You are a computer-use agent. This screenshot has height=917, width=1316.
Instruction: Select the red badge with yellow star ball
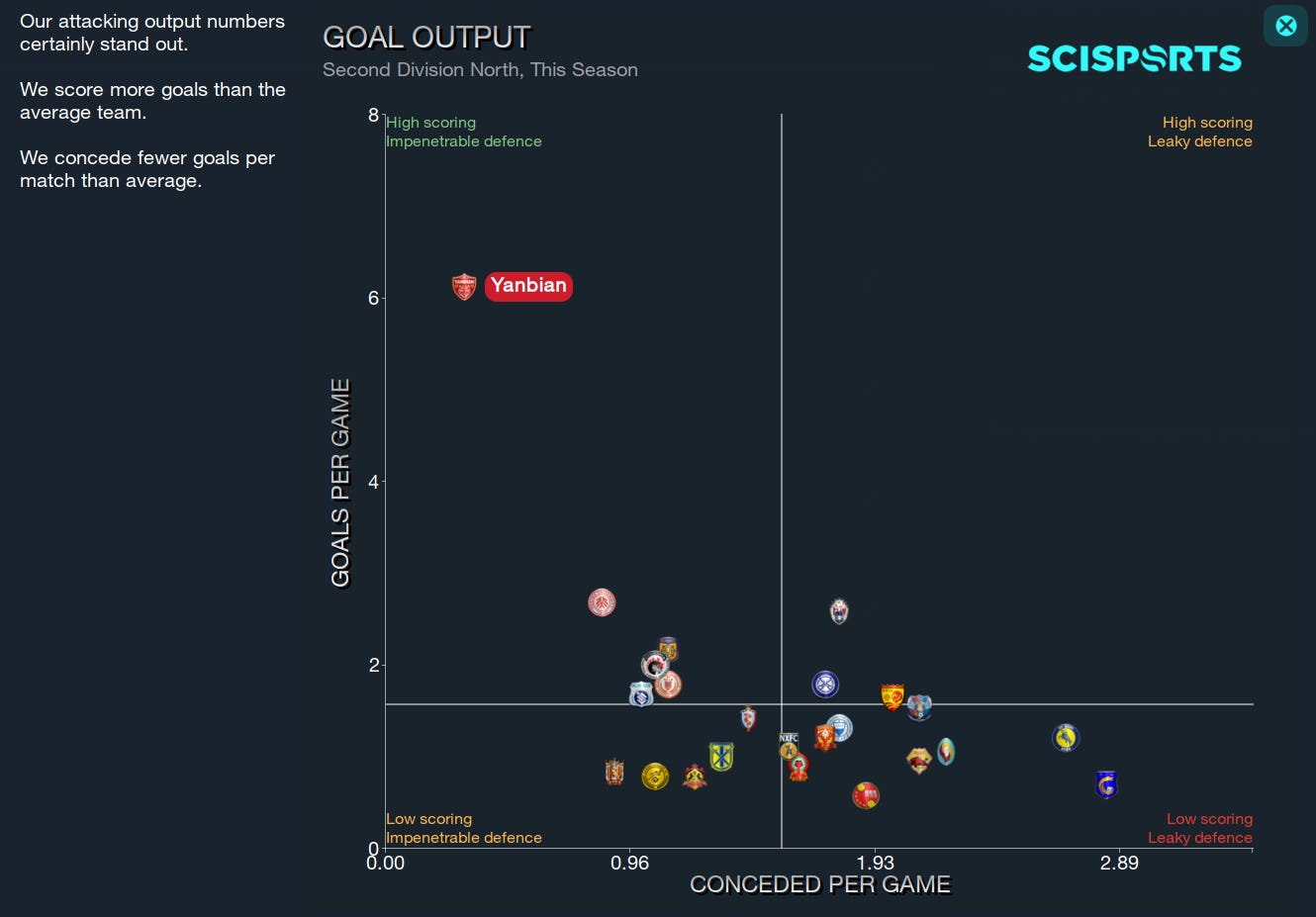pos(866,794)
